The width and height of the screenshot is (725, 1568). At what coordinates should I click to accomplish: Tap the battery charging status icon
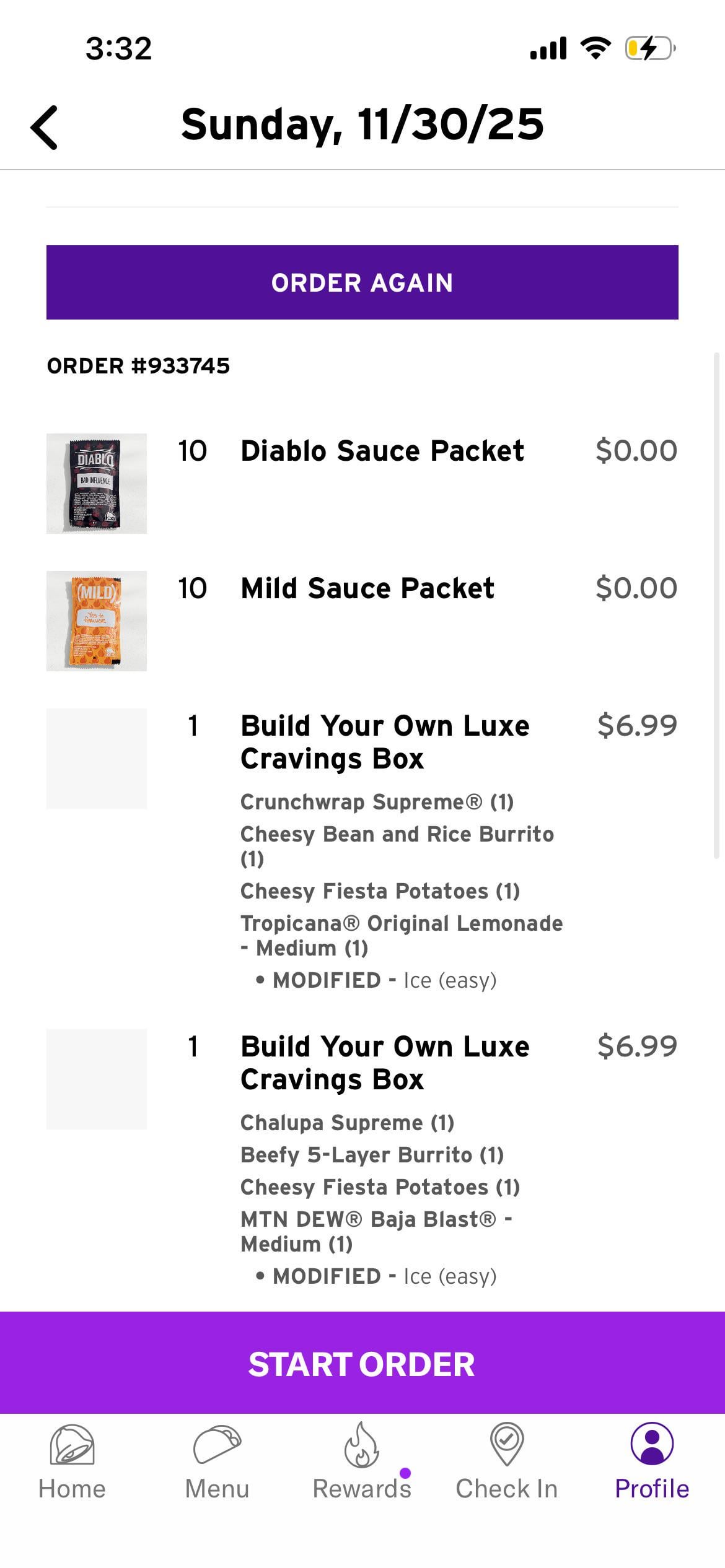click(649, 48)
